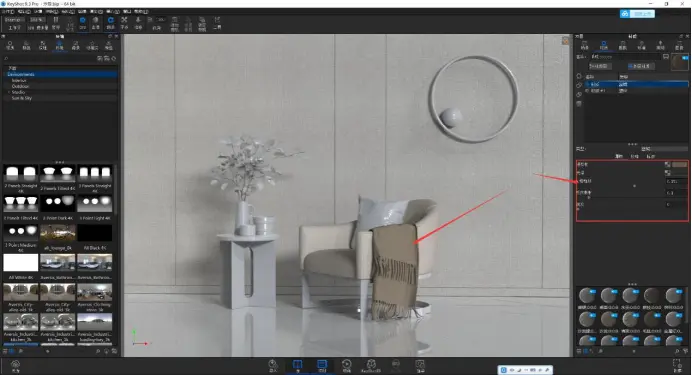Image resolution: width=692 pixels, height=375 pixels.
Task: Click the roughness value field
Action: click(x=676, y=181)
